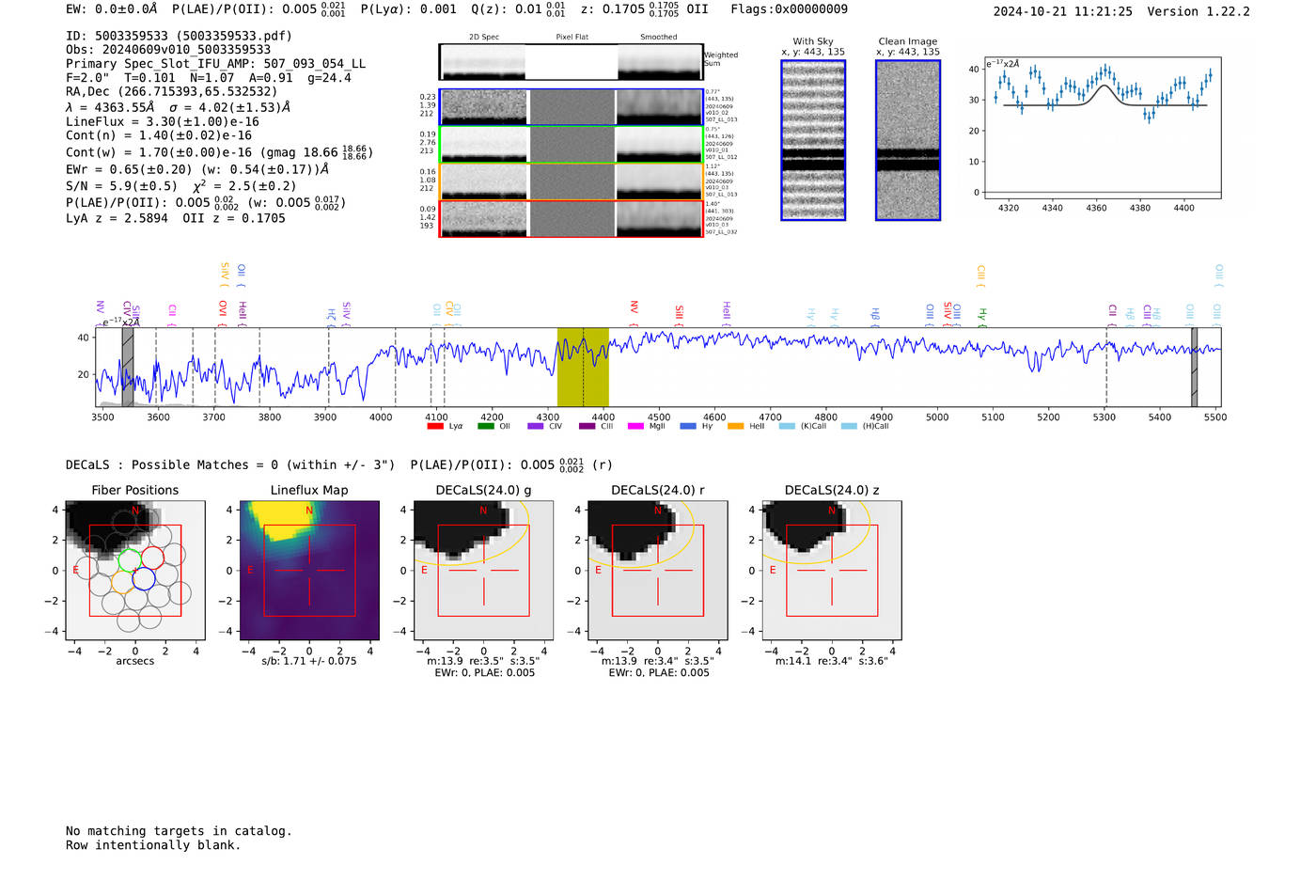Select the blue fiber circle in Fiber Positions

(x=144, y=579)
